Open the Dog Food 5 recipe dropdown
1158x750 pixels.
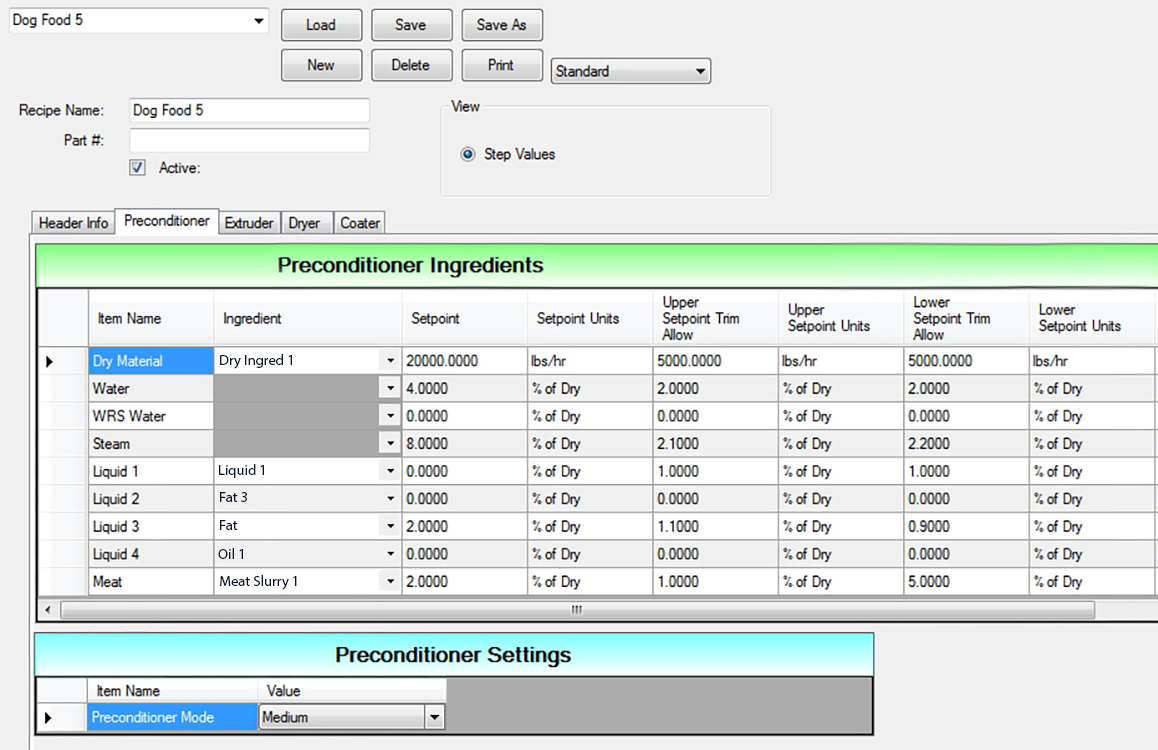pos(258,21)
